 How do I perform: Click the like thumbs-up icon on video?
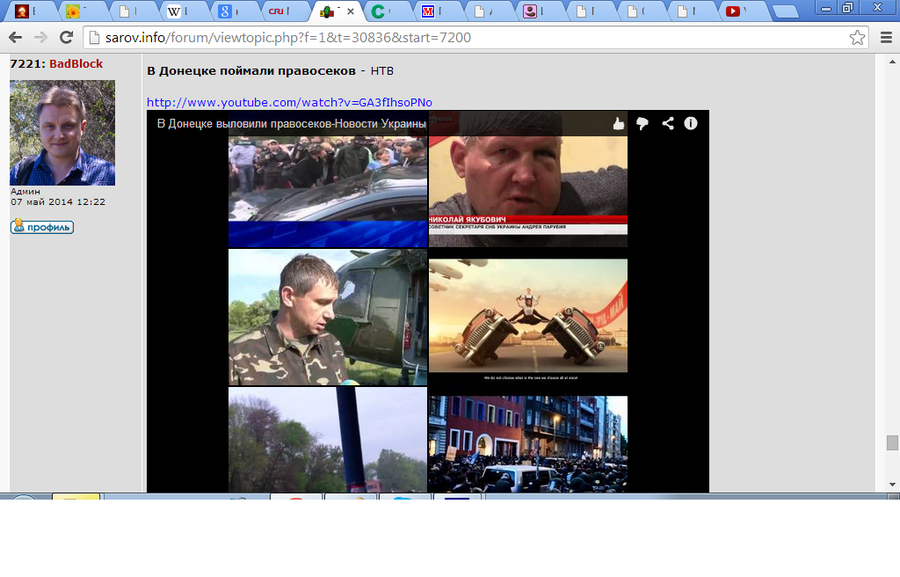pyautogui.click(x=619, y=124)
